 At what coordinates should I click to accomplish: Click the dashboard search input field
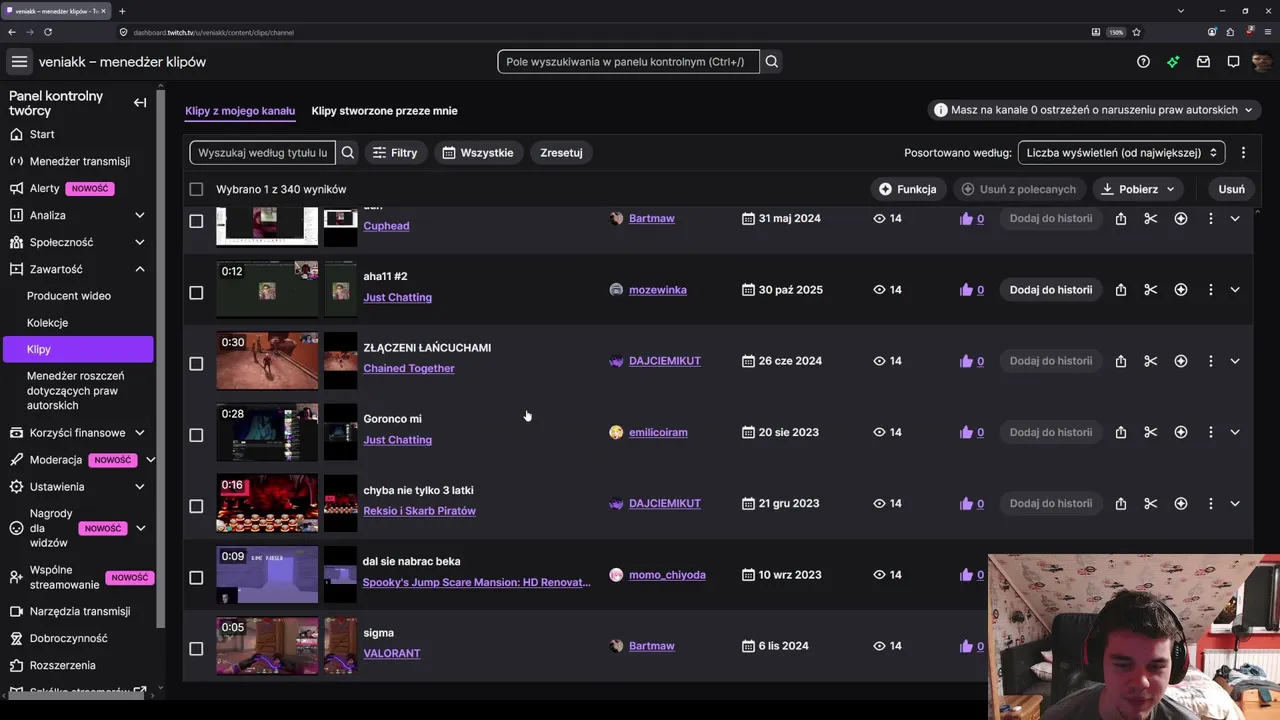coord(629,62)
